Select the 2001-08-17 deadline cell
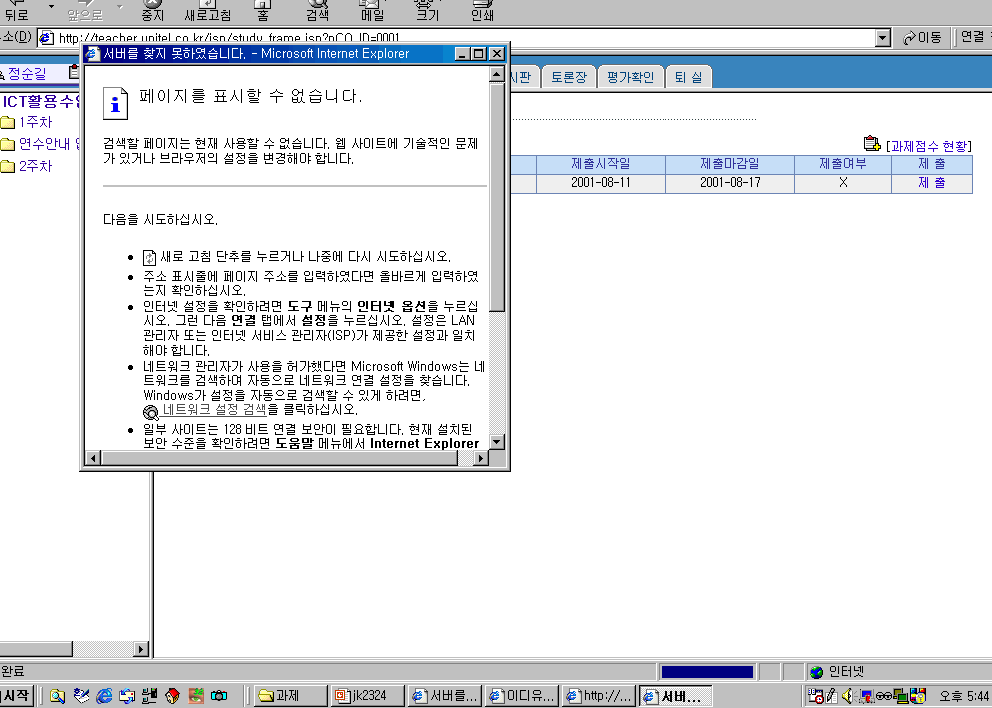 pyautogui.click(x=729, y=183)
